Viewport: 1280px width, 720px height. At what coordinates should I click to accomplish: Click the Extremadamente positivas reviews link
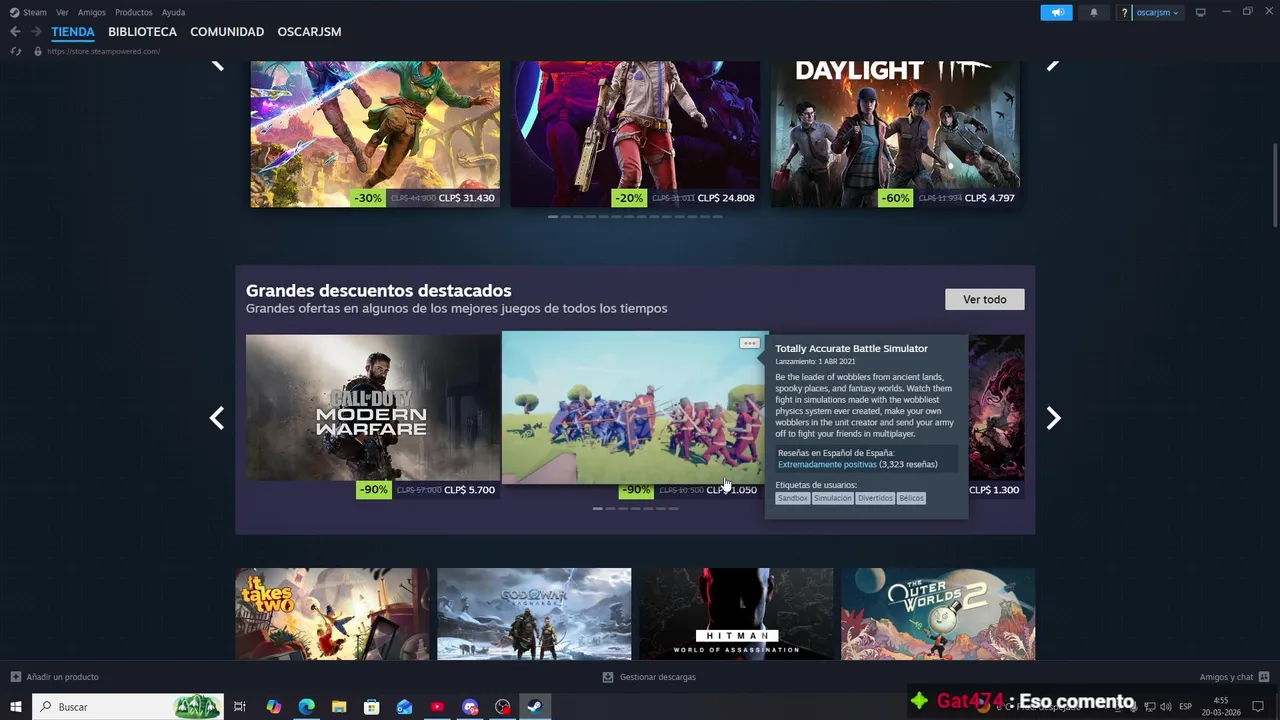click(827, 464)
